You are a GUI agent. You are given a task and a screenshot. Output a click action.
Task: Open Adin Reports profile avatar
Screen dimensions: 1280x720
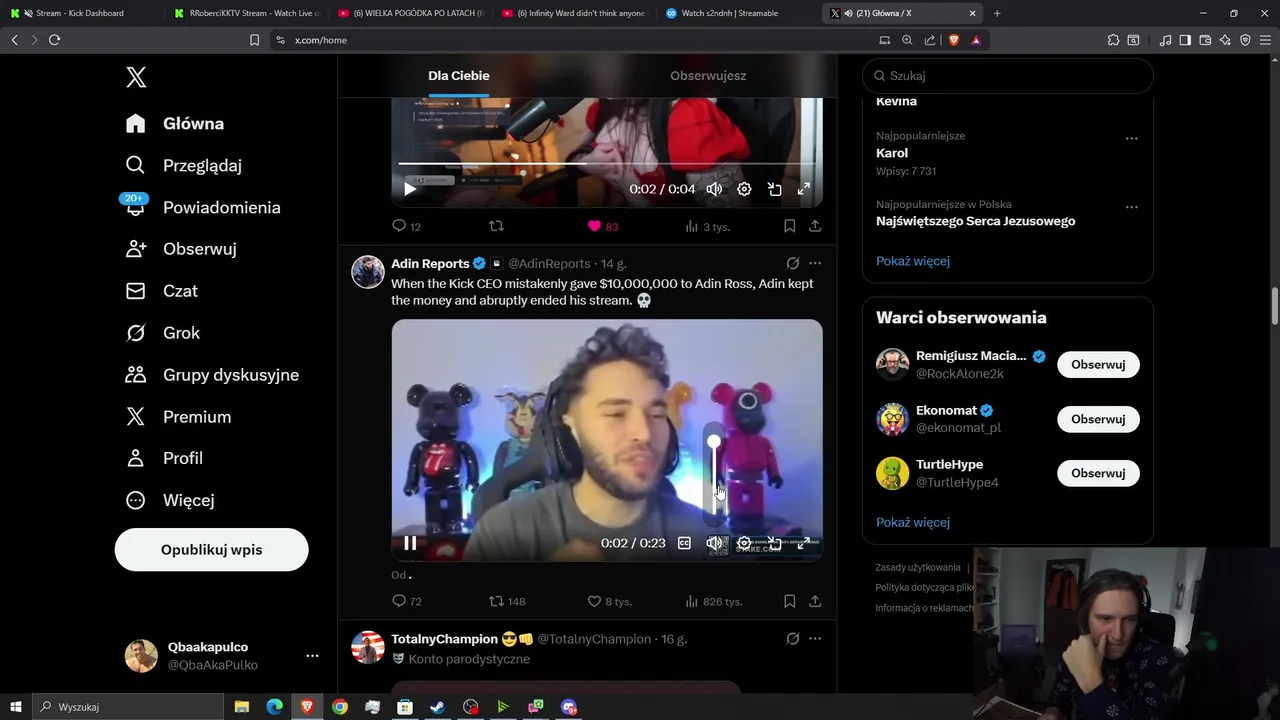point(368,272)
